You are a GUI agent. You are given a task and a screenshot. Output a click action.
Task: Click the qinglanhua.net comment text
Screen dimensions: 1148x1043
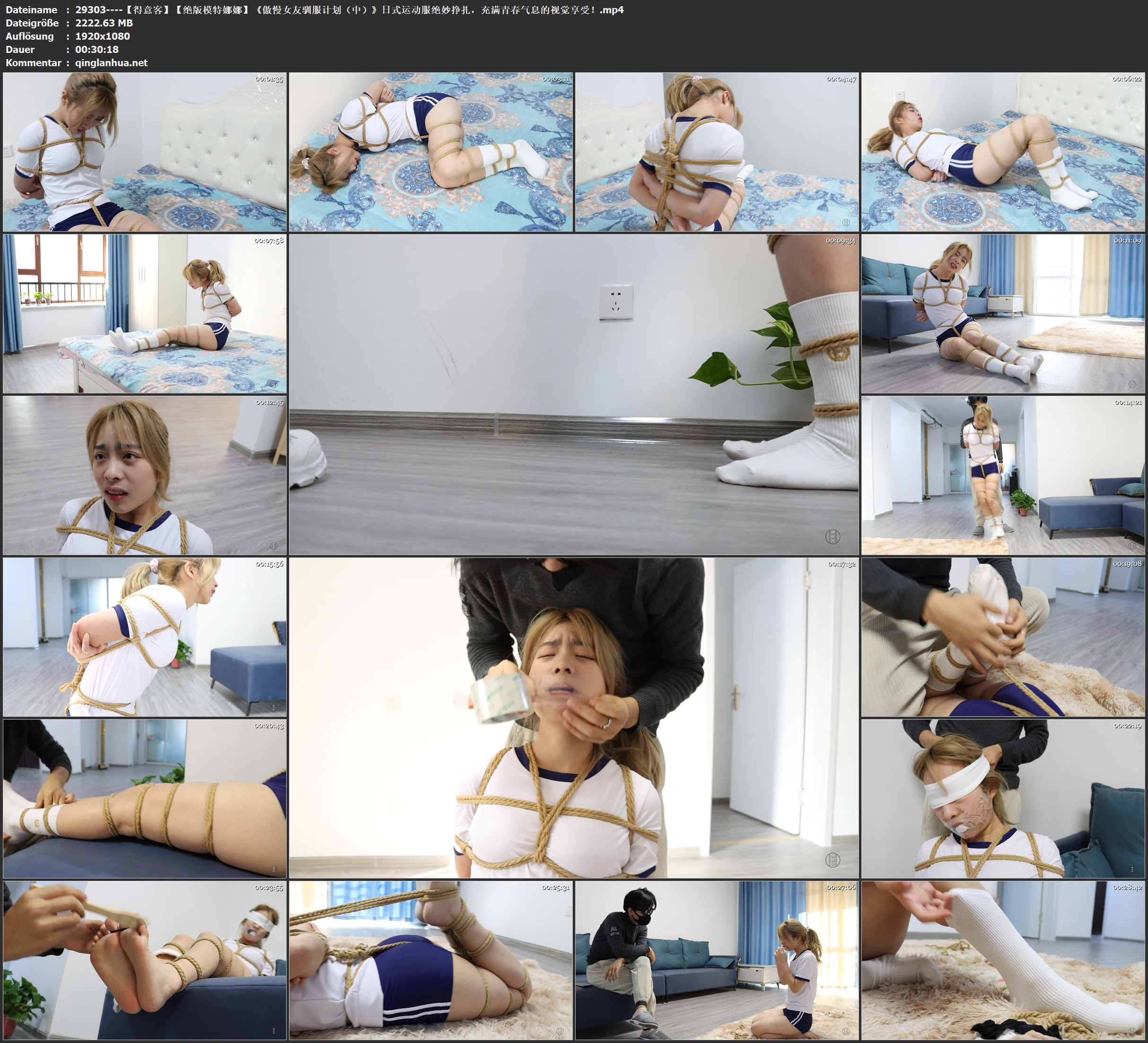(111, 62)
